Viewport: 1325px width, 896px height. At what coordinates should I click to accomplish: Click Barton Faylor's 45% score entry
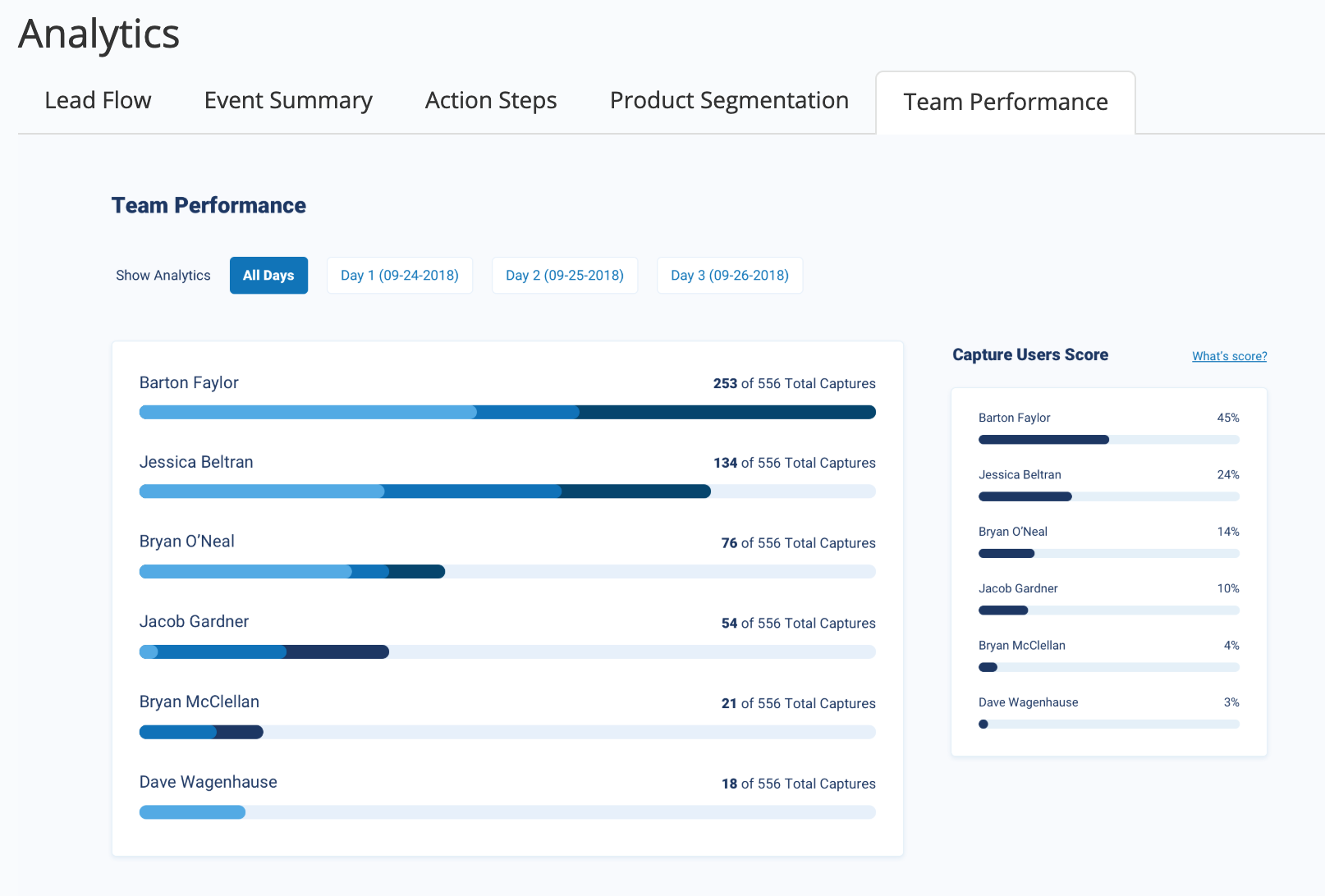(x=1108, y=427)
